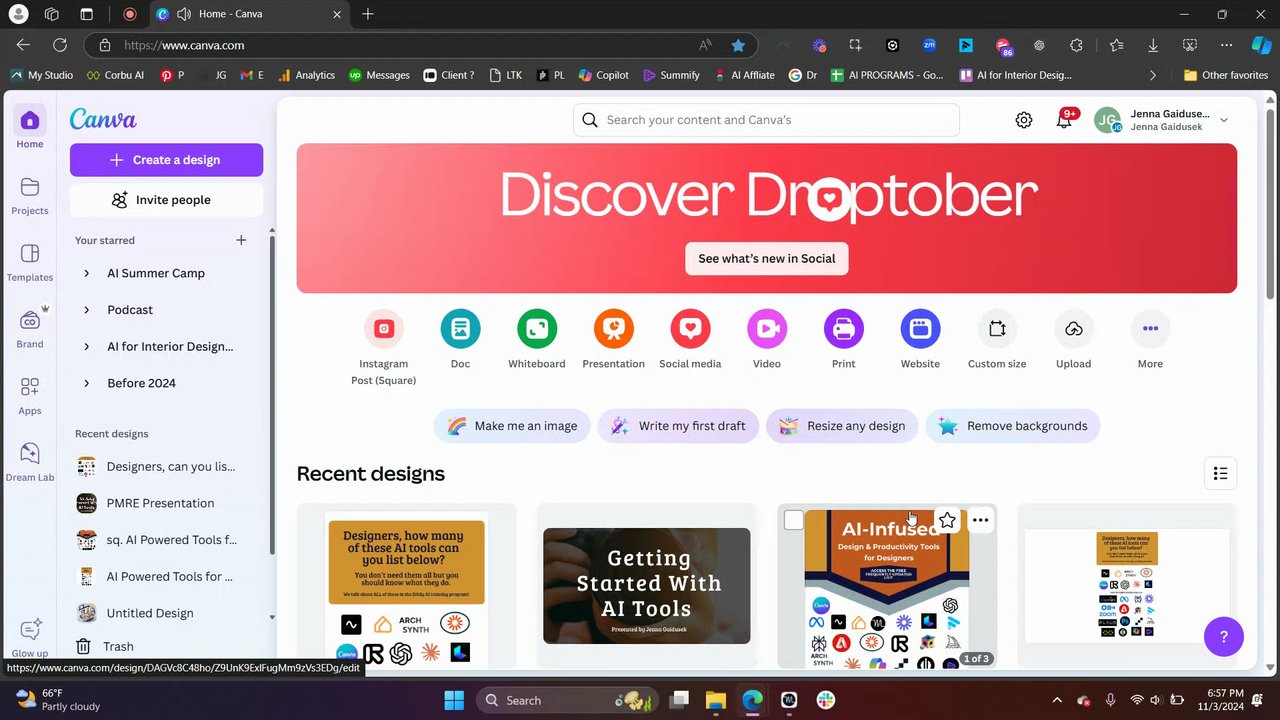Screen dimensions: 1280x720
Task: Expand the AI for Interior Design folder
Action: pos(86,346)
